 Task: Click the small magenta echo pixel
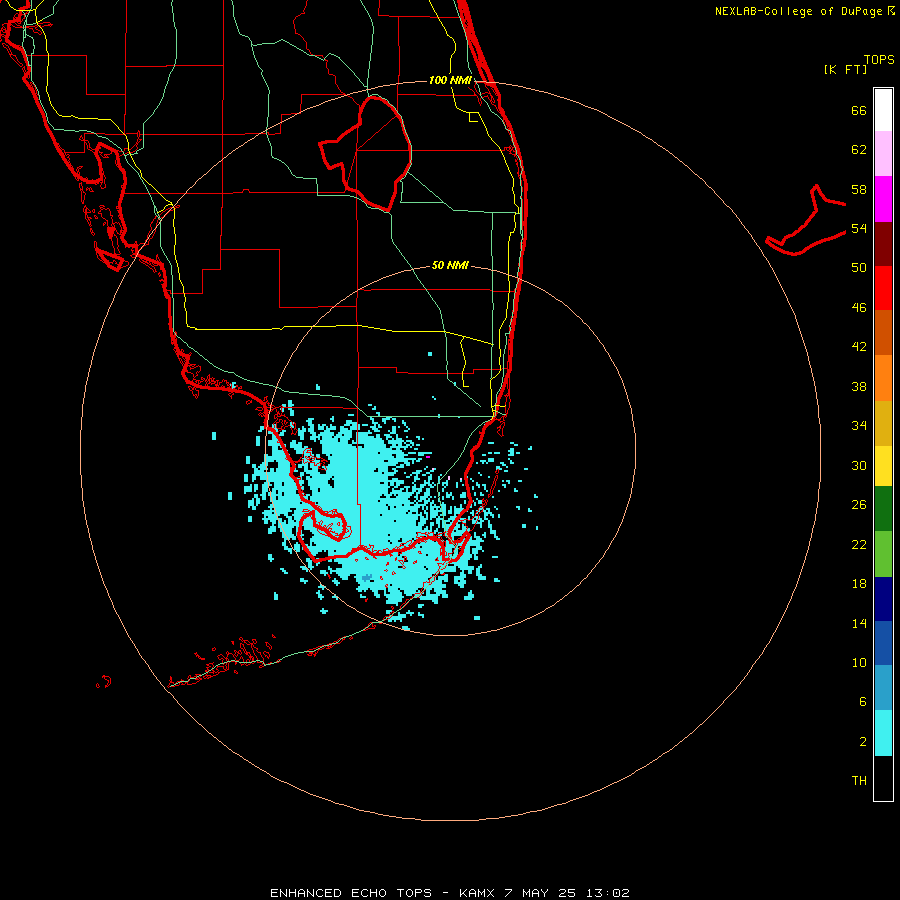tap(428, 457)
